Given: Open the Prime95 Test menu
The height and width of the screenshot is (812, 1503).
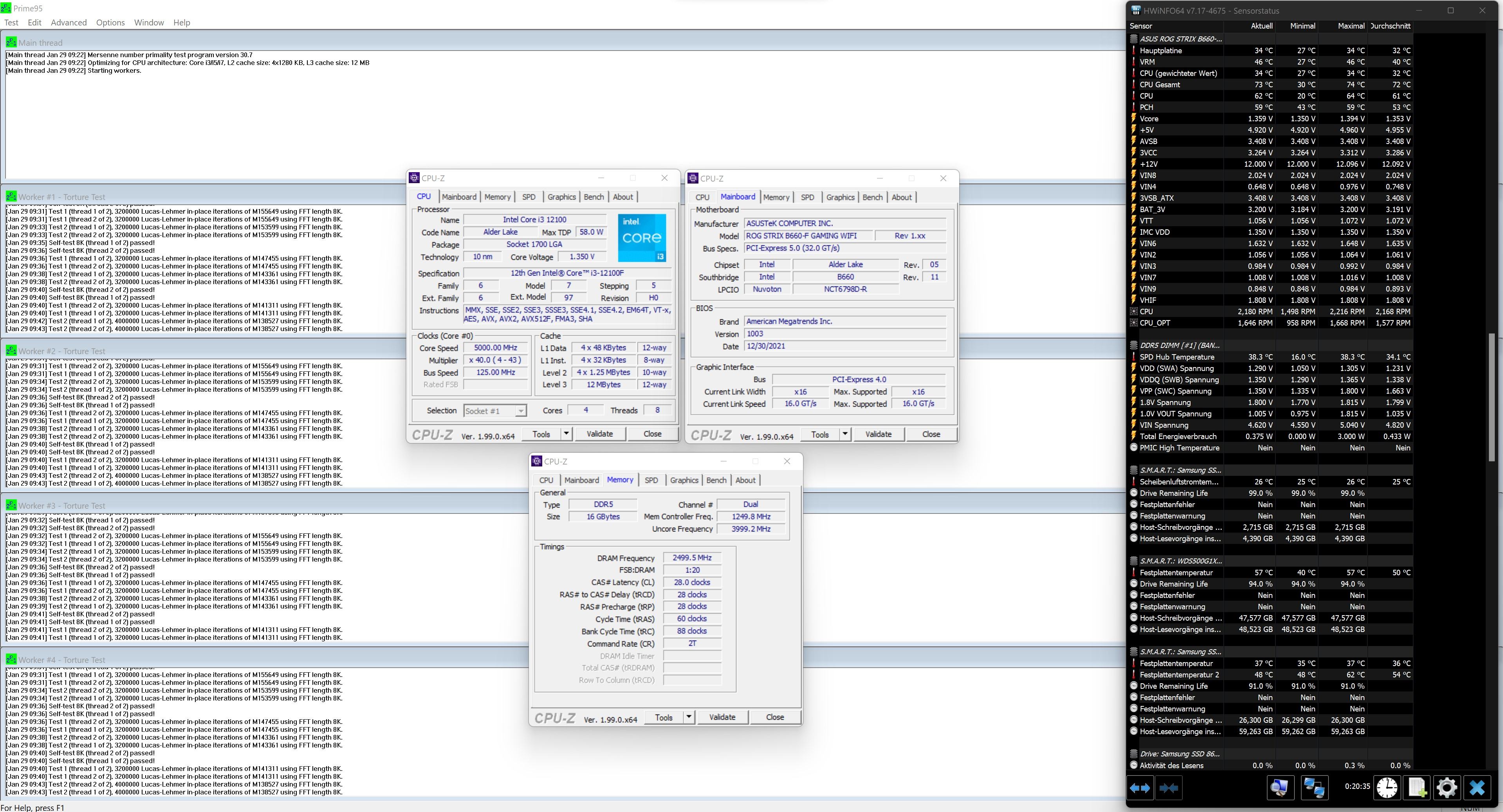Looking at the screenshot, I should (x=11, y=22).
